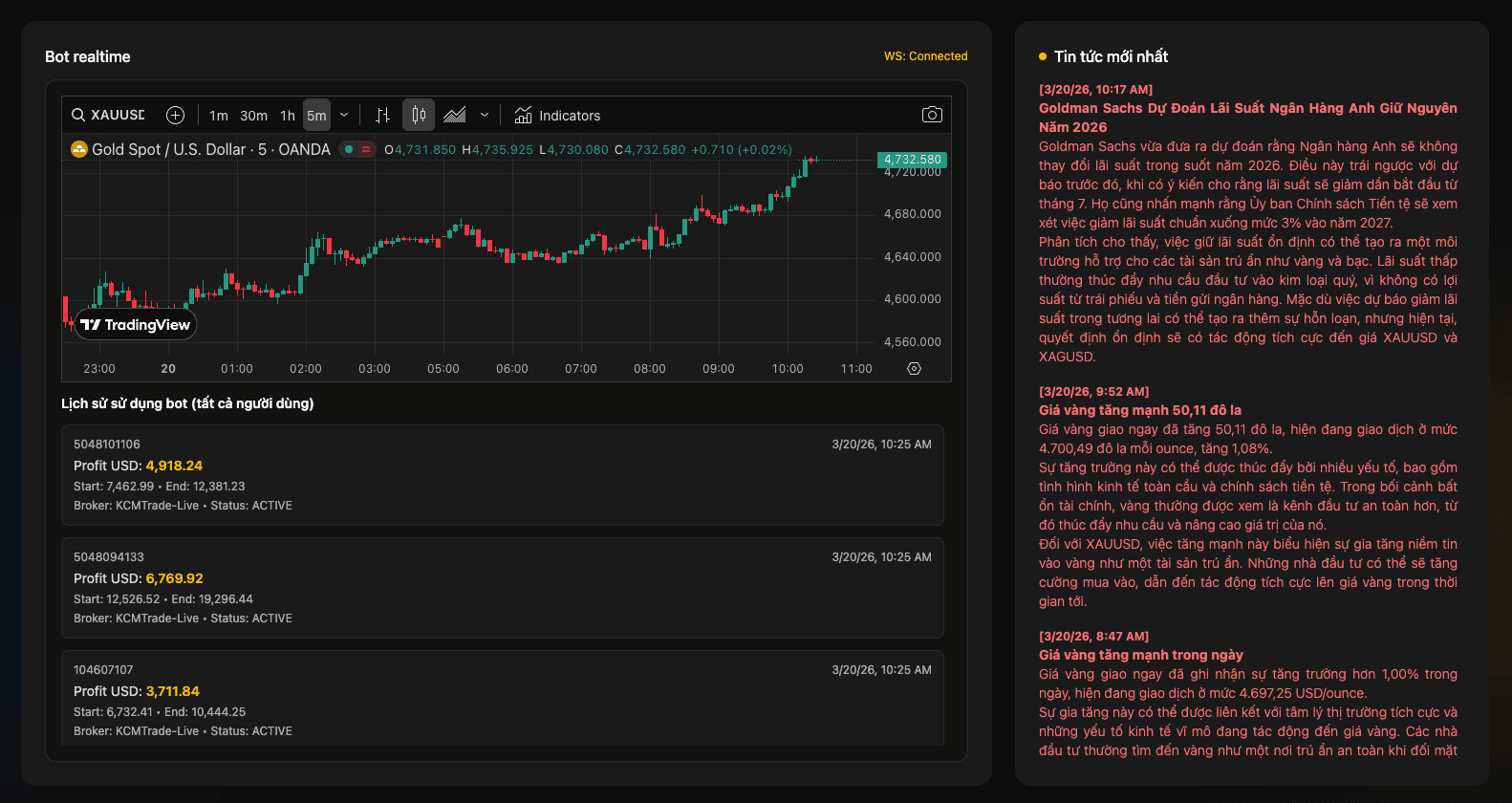Click the 4,732.580 current price label
Viewport: 1512px width, 803px height.
click(912, 160)
